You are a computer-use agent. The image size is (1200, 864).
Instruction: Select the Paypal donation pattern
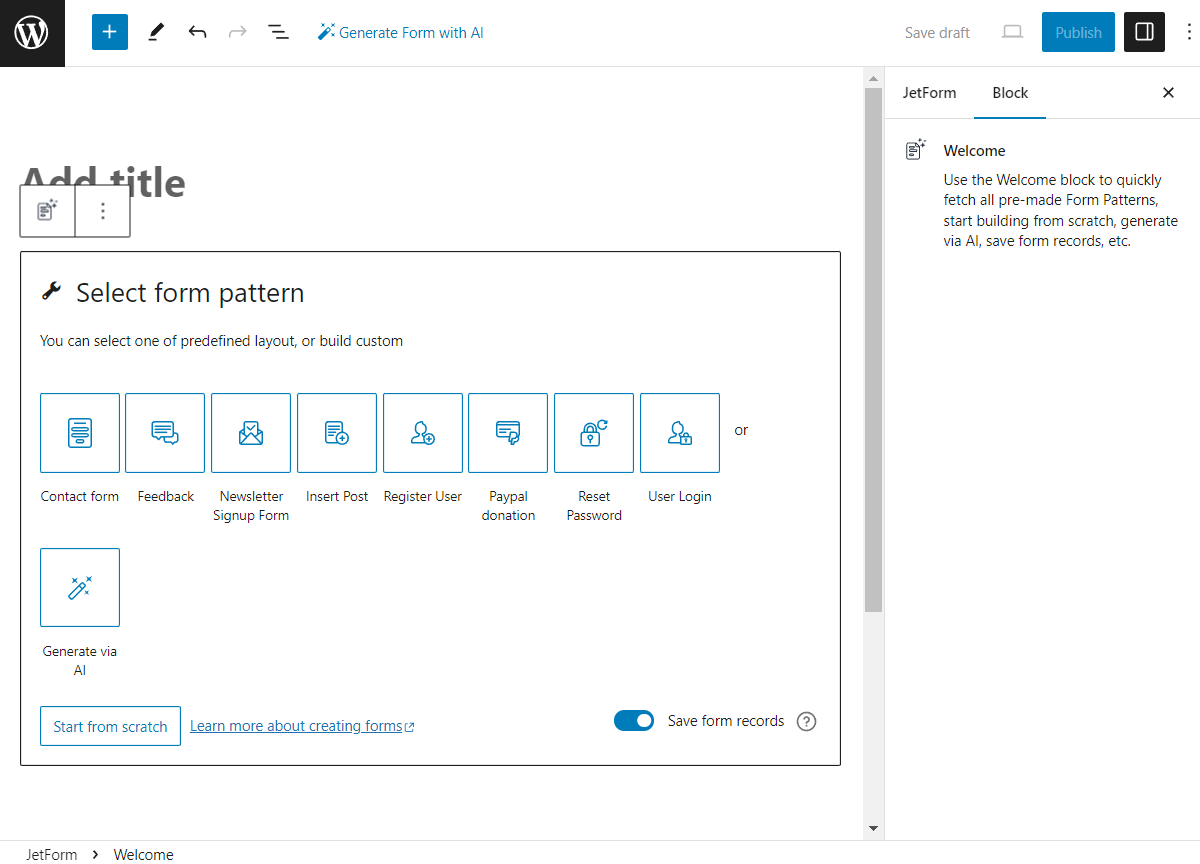click(508, 433)
